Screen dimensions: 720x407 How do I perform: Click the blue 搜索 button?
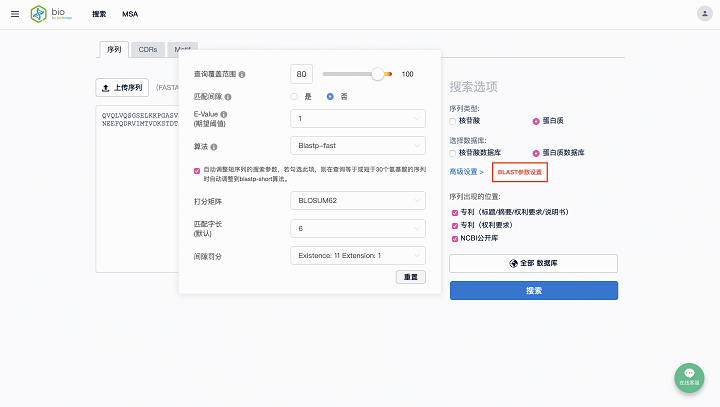coord(533,290)
